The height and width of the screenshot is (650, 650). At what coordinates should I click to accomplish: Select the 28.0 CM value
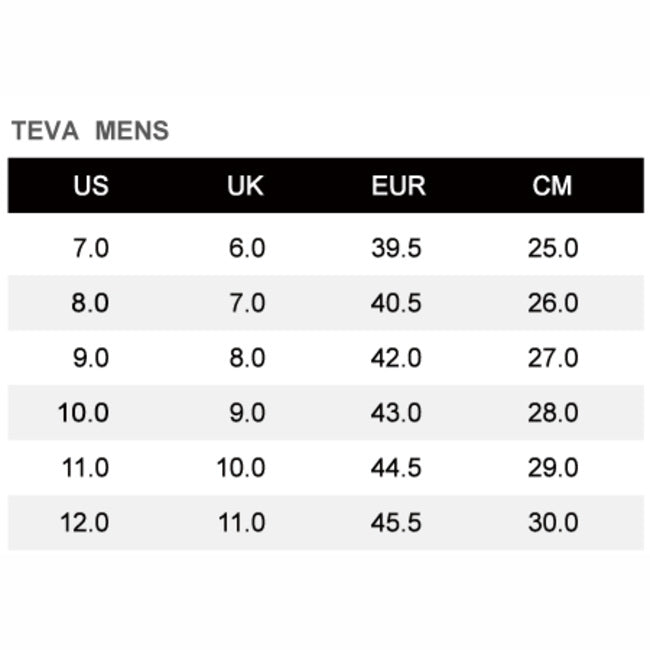[552, 412]
